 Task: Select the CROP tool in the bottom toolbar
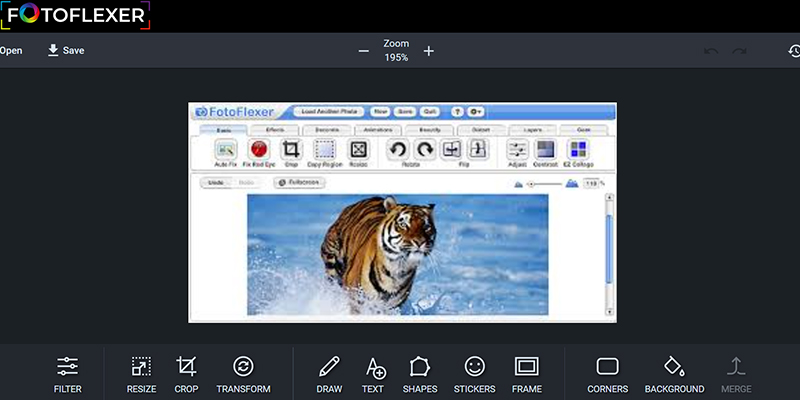pos(186,375)
